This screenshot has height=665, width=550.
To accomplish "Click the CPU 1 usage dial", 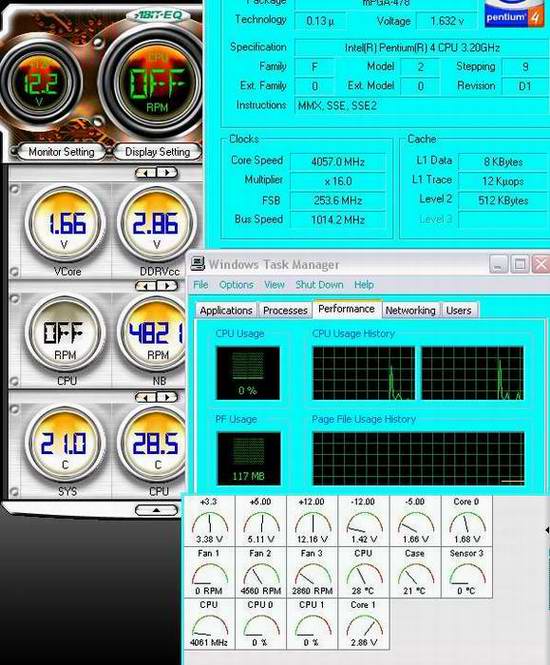I will click(x=312, y=624).
